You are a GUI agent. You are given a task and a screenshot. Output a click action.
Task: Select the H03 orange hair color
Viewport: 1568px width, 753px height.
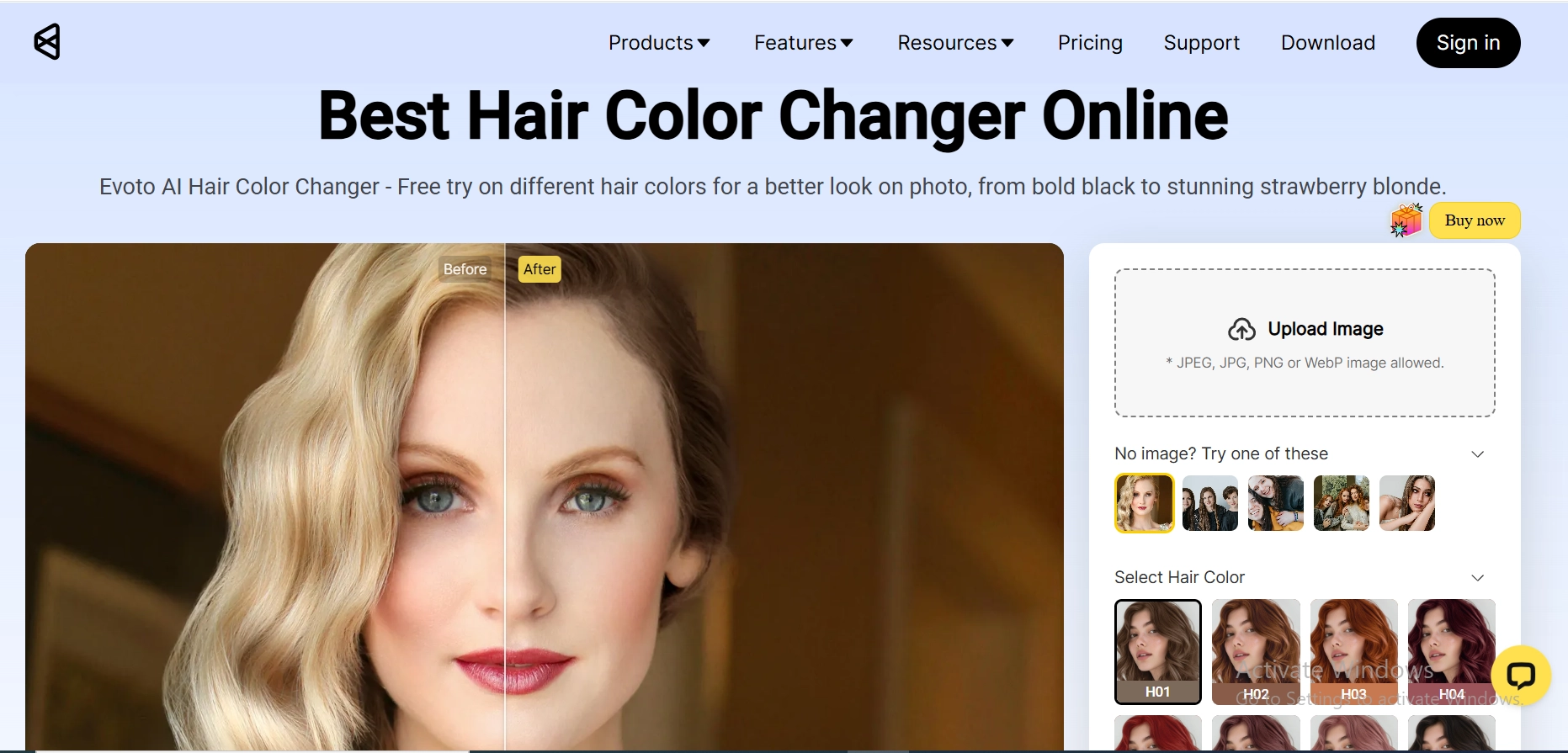coord(1353,651)
